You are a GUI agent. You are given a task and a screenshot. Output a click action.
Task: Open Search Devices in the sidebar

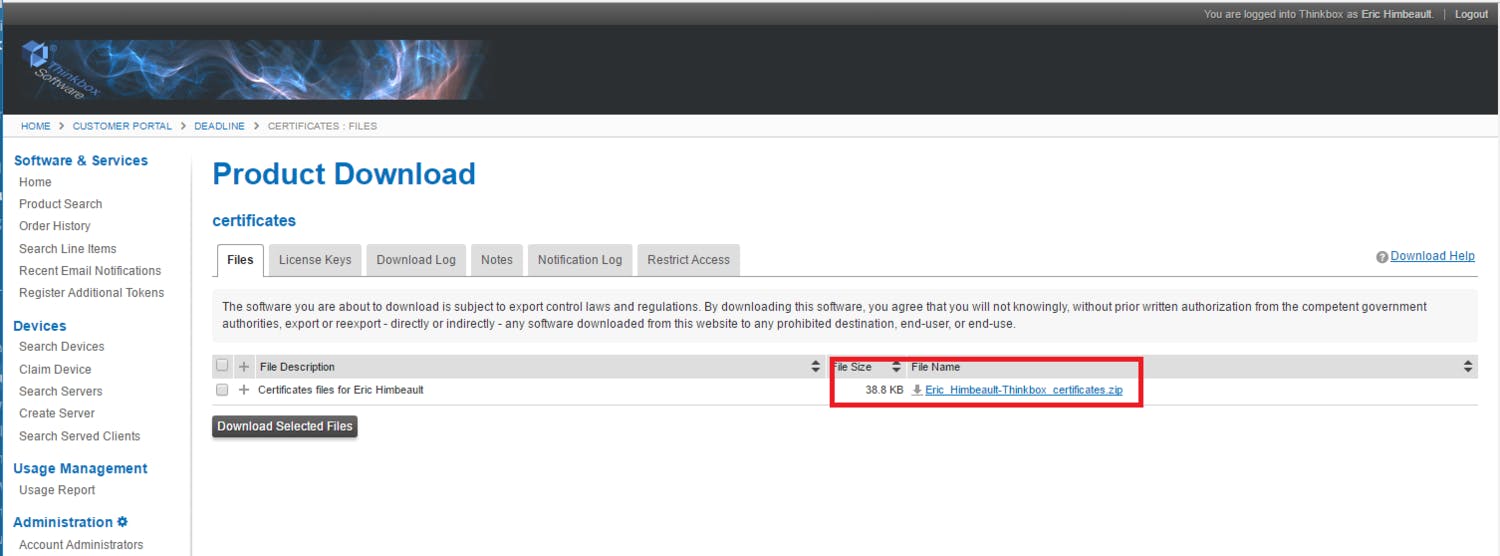(62, 347)
